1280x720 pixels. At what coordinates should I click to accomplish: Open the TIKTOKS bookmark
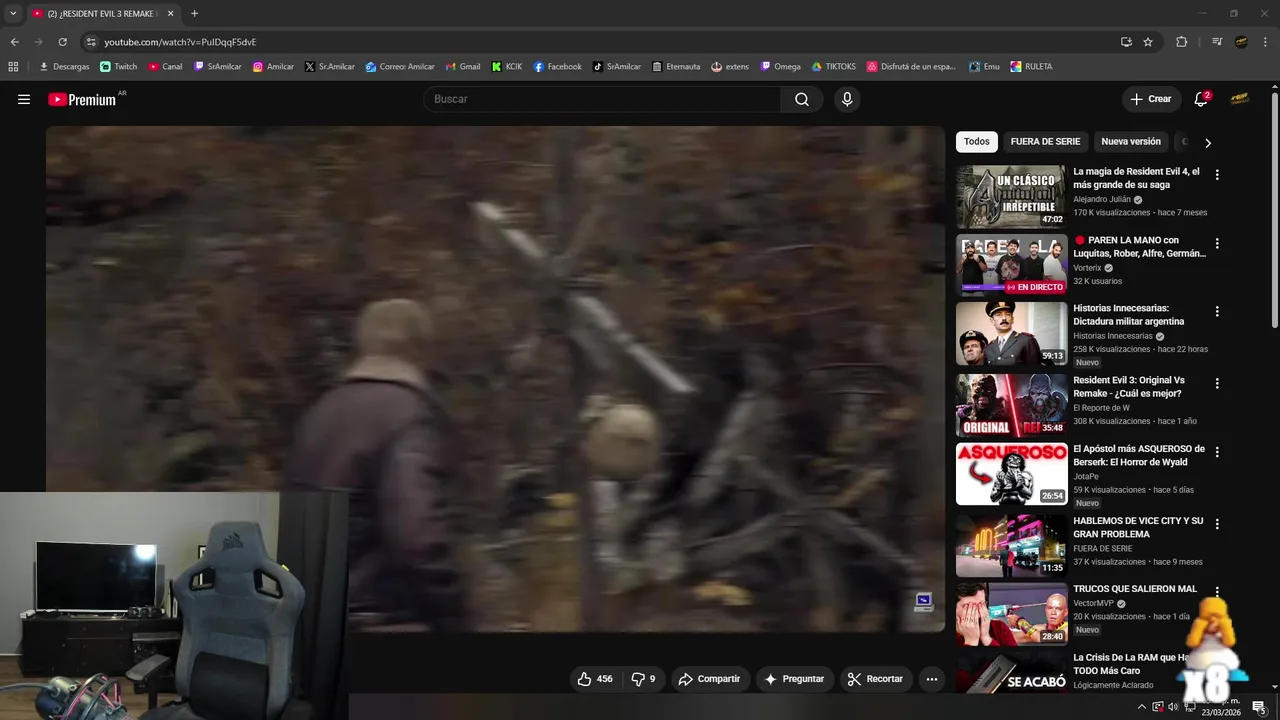click(x=834, y=67)
